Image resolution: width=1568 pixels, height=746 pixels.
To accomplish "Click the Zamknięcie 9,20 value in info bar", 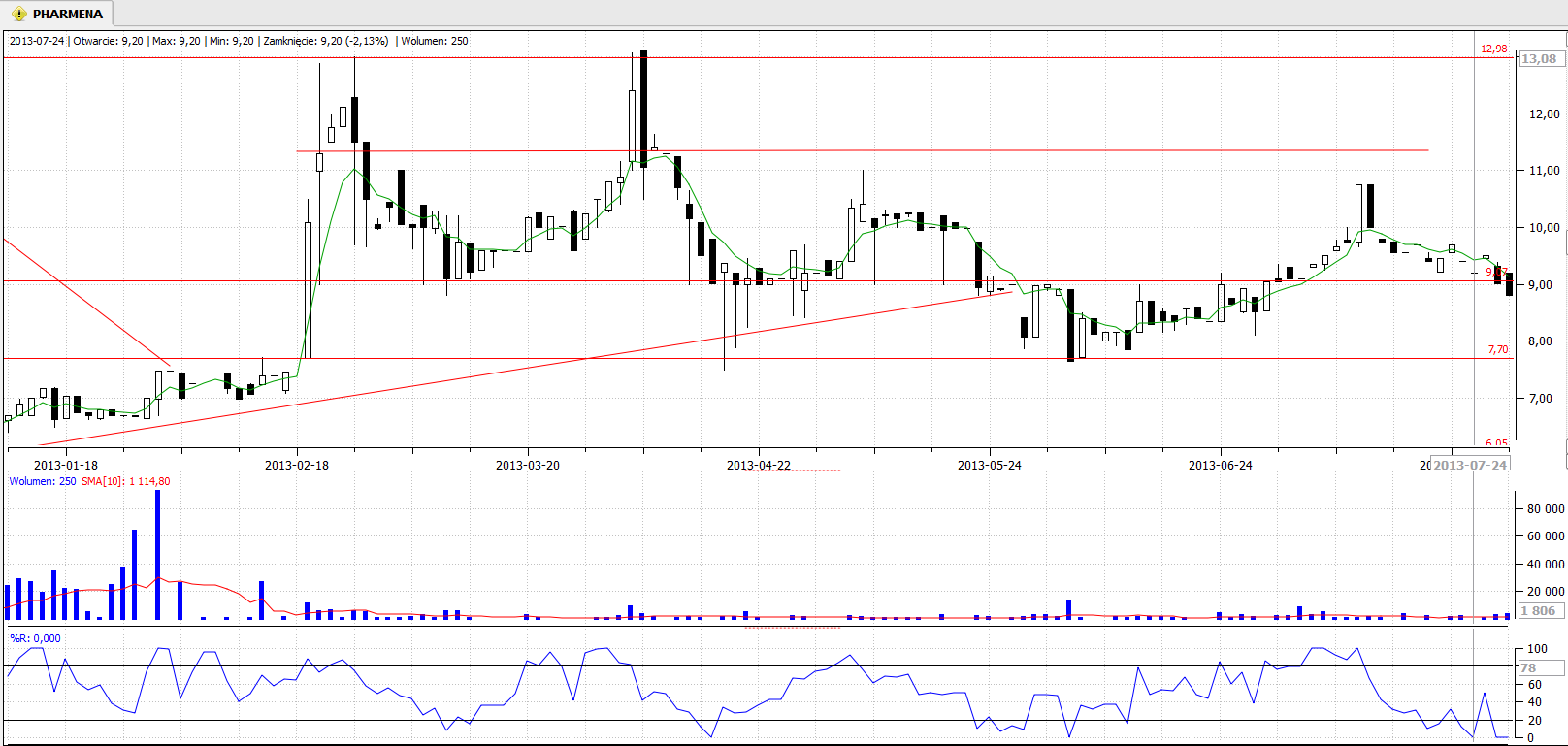I will pos(325,41).
